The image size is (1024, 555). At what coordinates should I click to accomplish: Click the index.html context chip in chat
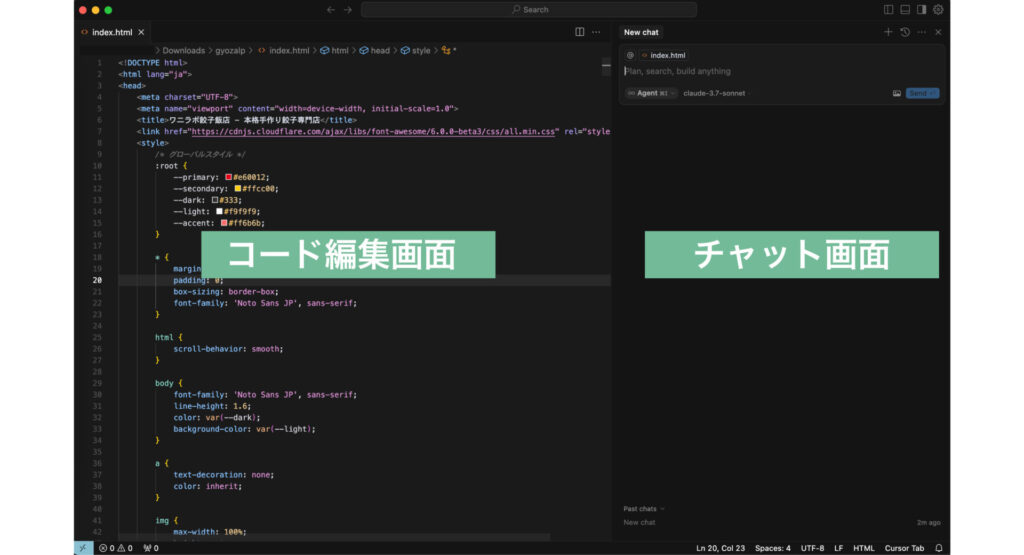pos(664,56)
